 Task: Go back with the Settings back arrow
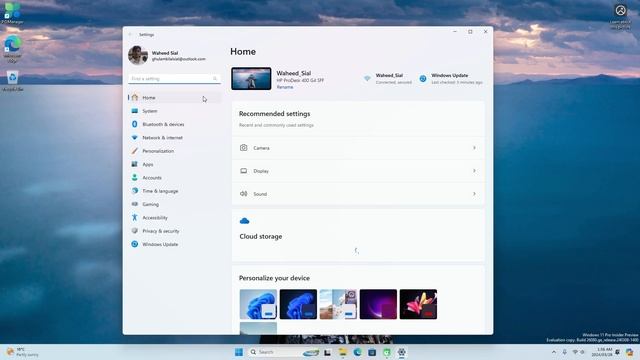click(131, 35)
